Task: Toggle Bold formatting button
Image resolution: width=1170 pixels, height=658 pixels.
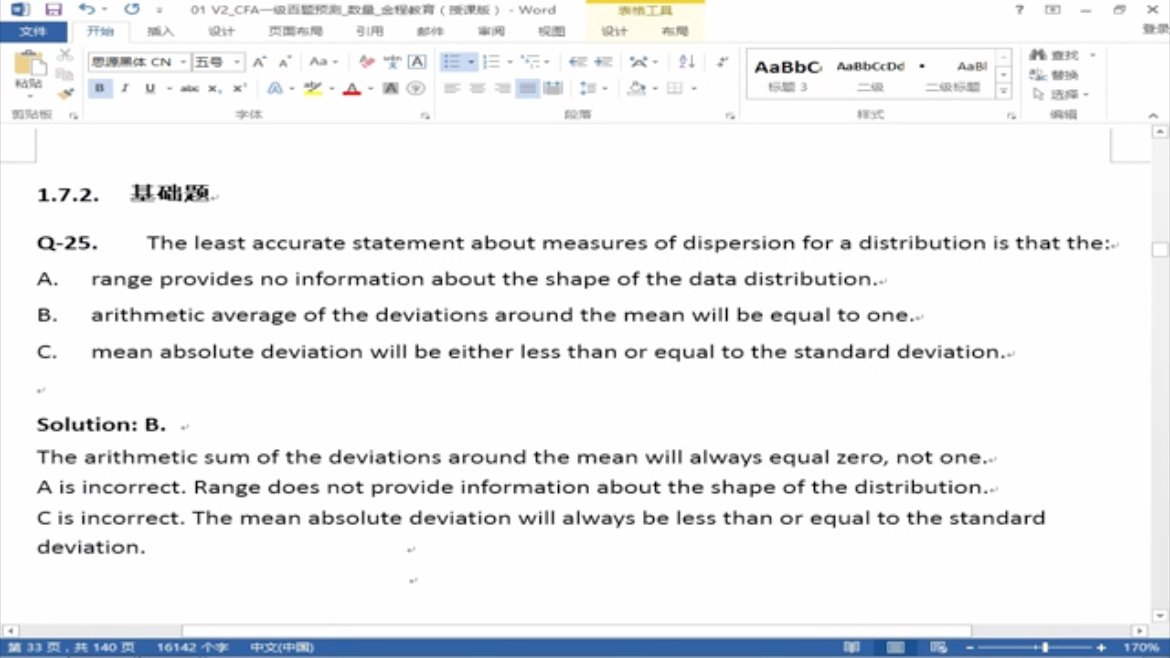Action: pyautogui.click(x=99, y=89)
